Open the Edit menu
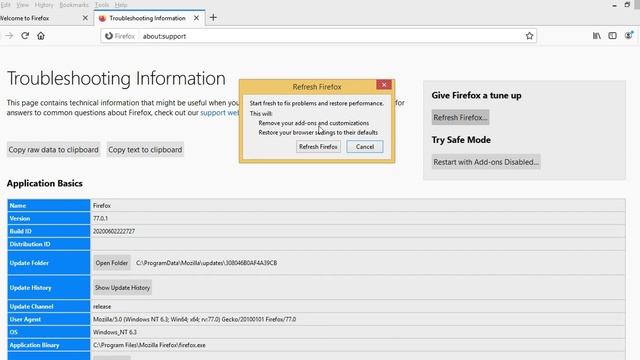 click(5, 5)
